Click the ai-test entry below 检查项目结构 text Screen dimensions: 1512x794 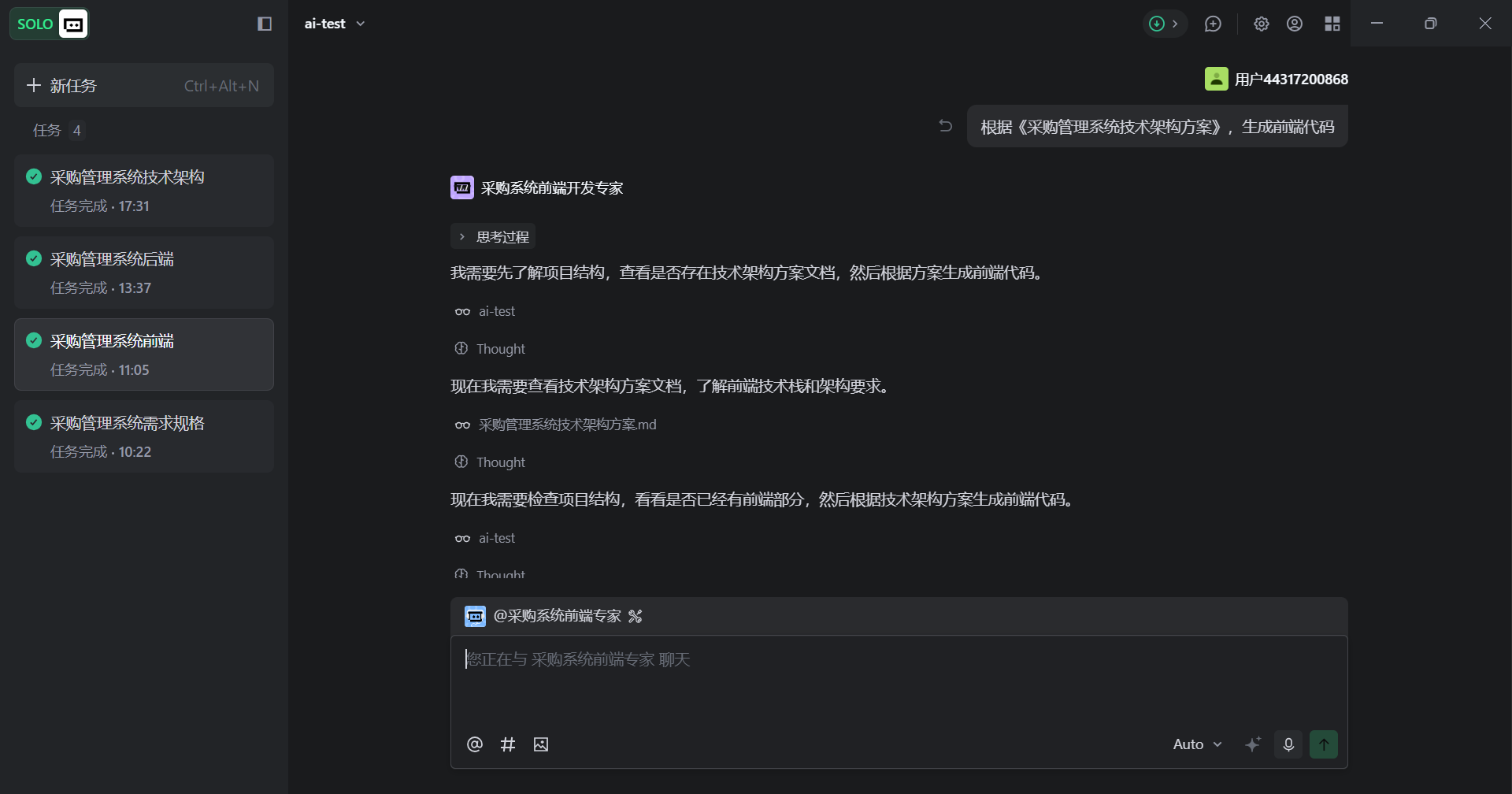pyautogui.click(x=485, y=538)
